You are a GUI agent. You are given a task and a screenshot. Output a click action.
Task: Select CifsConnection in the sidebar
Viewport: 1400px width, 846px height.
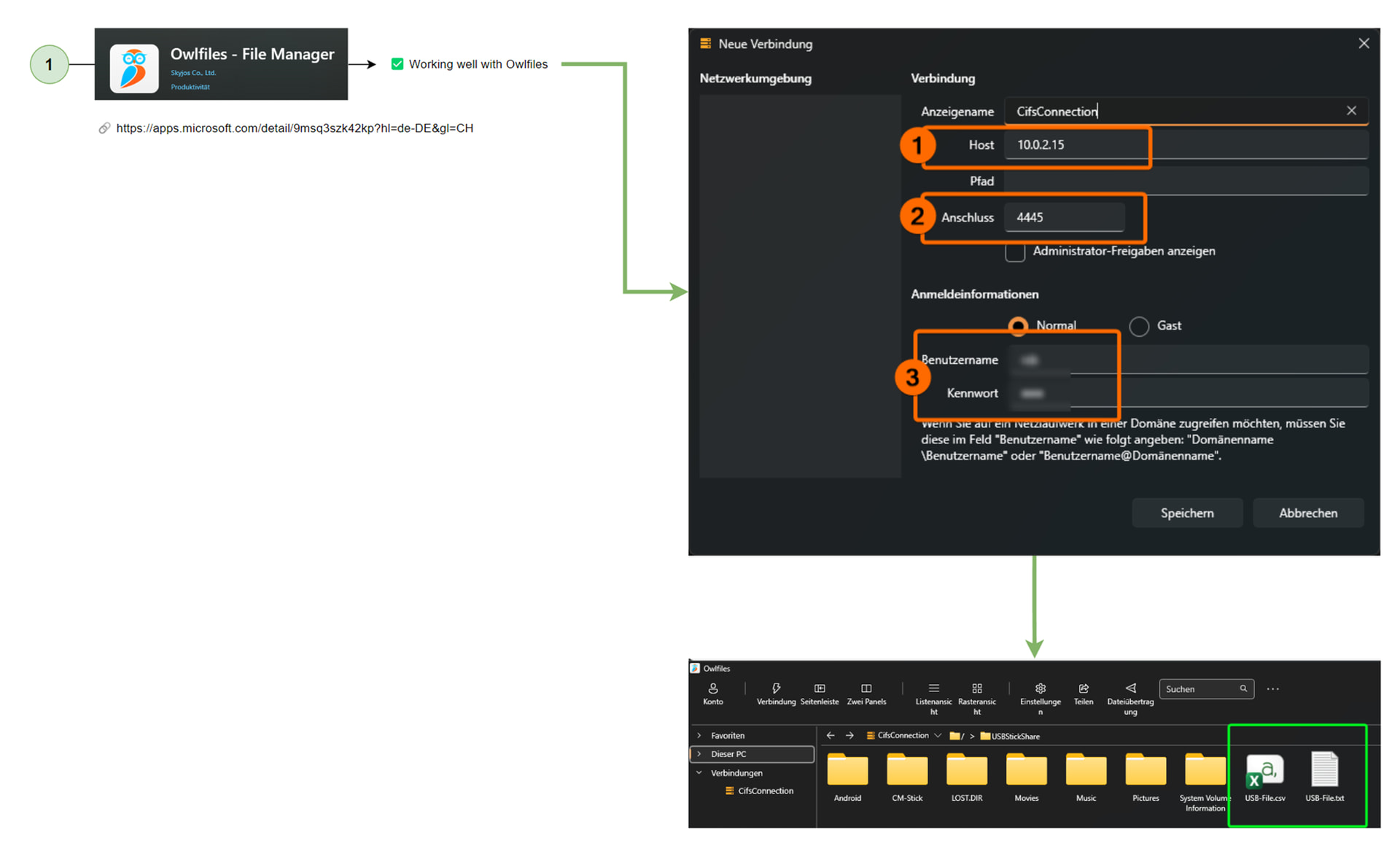[765, 791]
